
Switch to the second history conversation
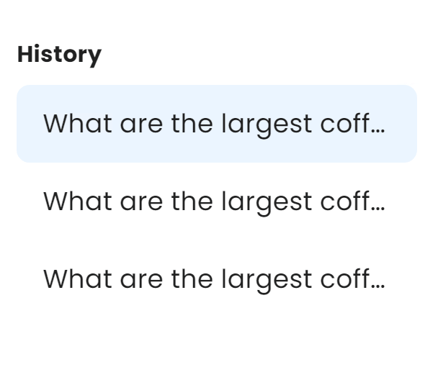[217, 201]
